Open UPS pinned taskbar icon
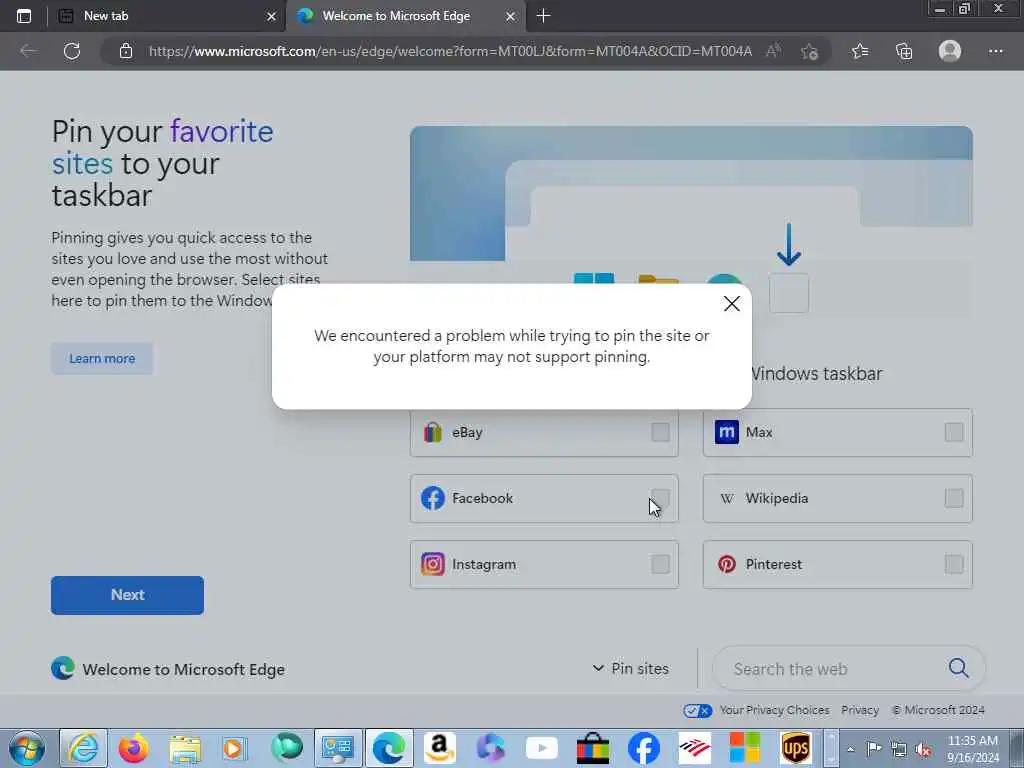Viewport: 1024px width, 768px height. tap(795, 748)
